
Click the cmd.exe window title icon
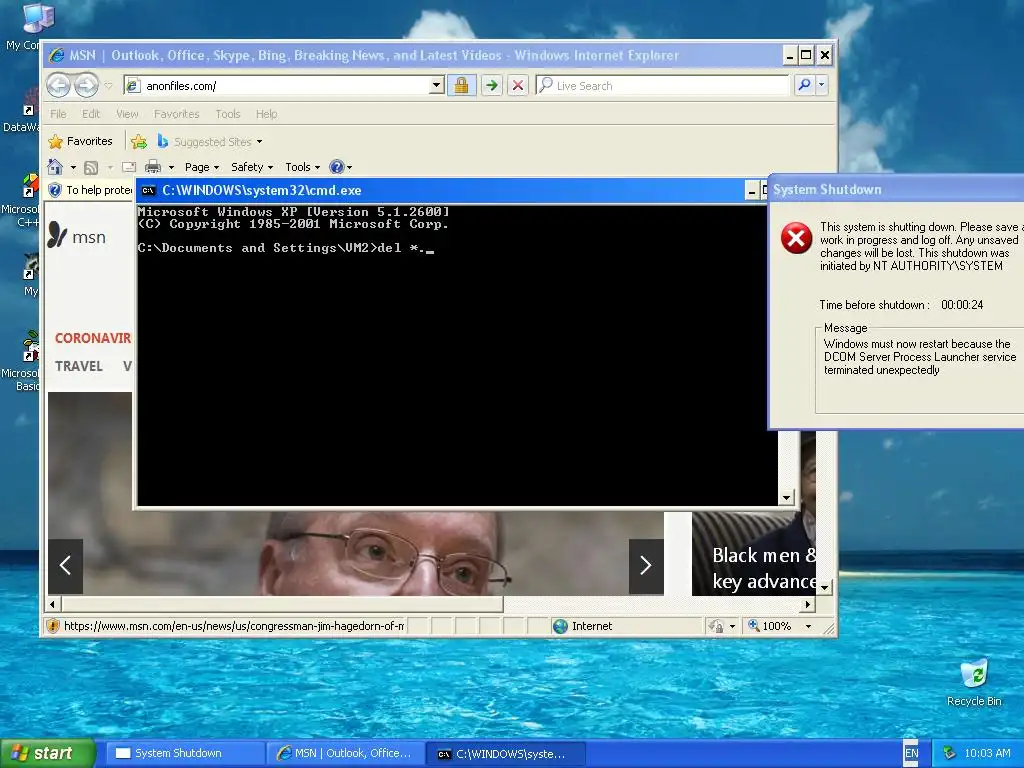pyautogui.click(x=149, y=191)
